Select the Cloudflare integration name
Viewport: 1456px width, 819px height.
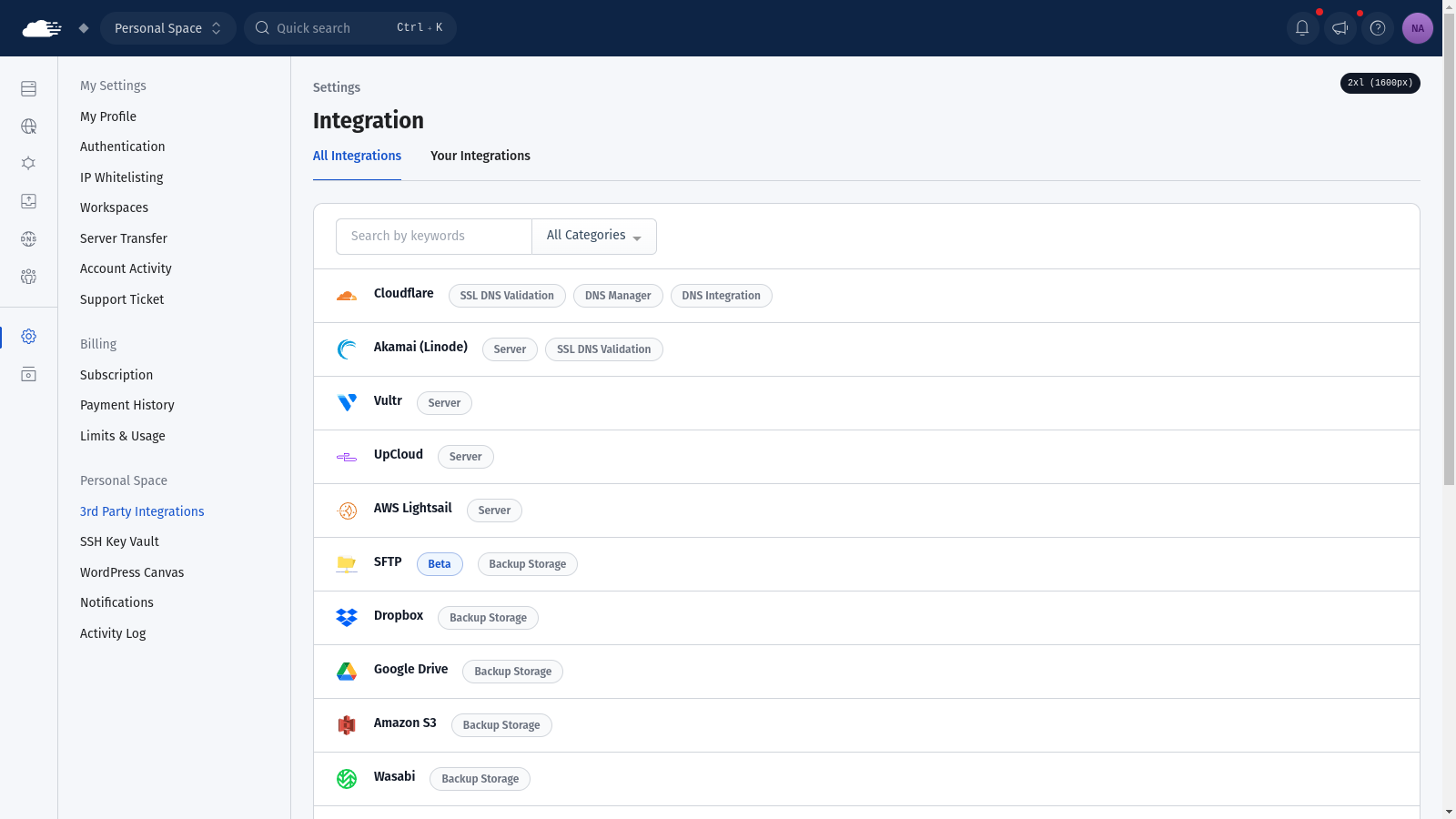[x=403, y=293]
